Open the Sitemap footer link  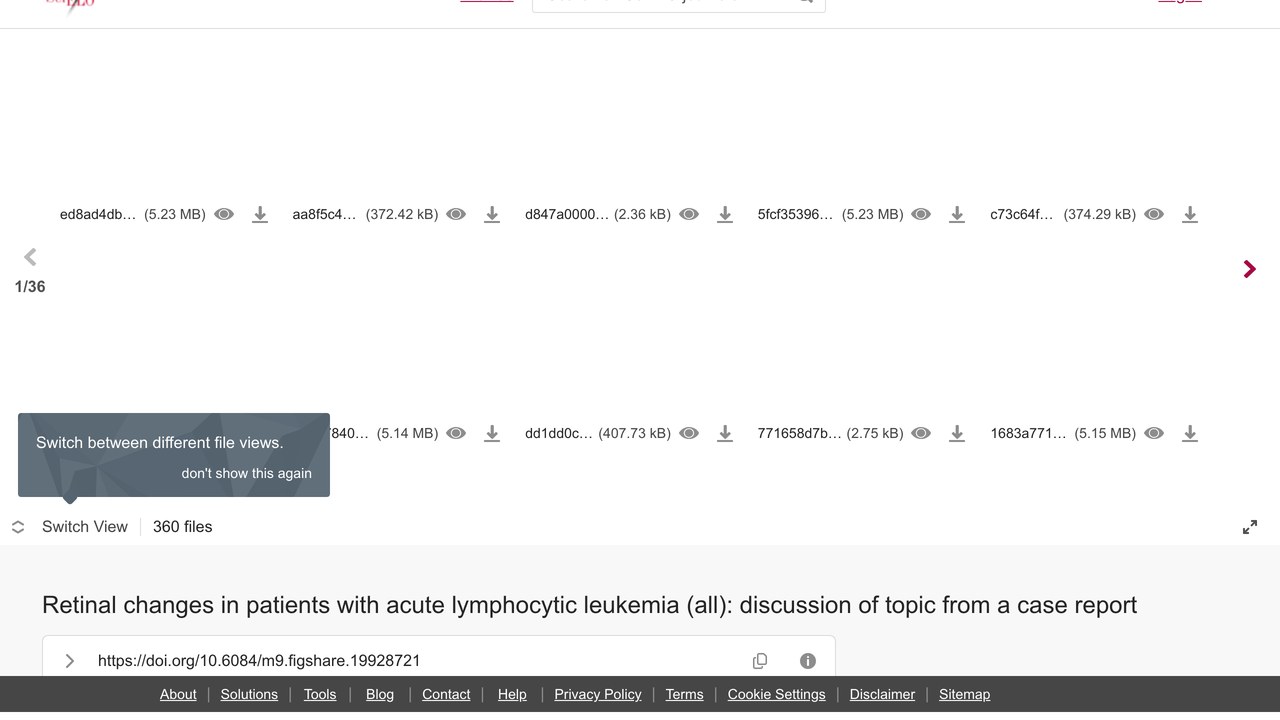[964, 694]
